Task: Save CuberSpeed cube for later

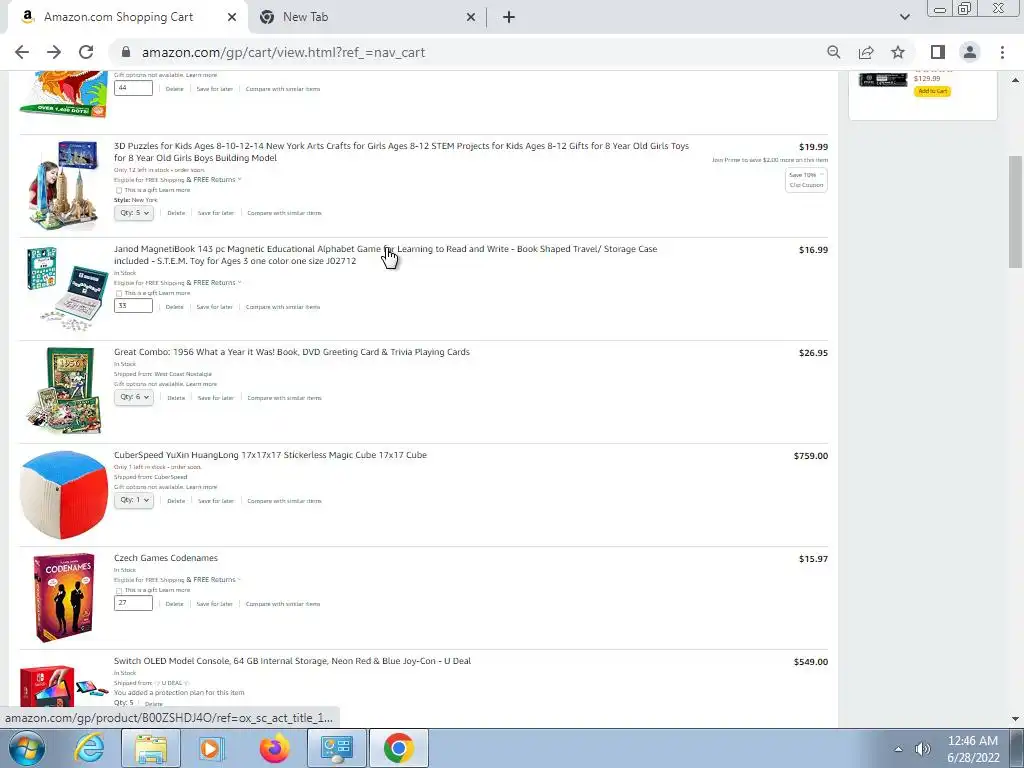Action: tap(216, 501)
